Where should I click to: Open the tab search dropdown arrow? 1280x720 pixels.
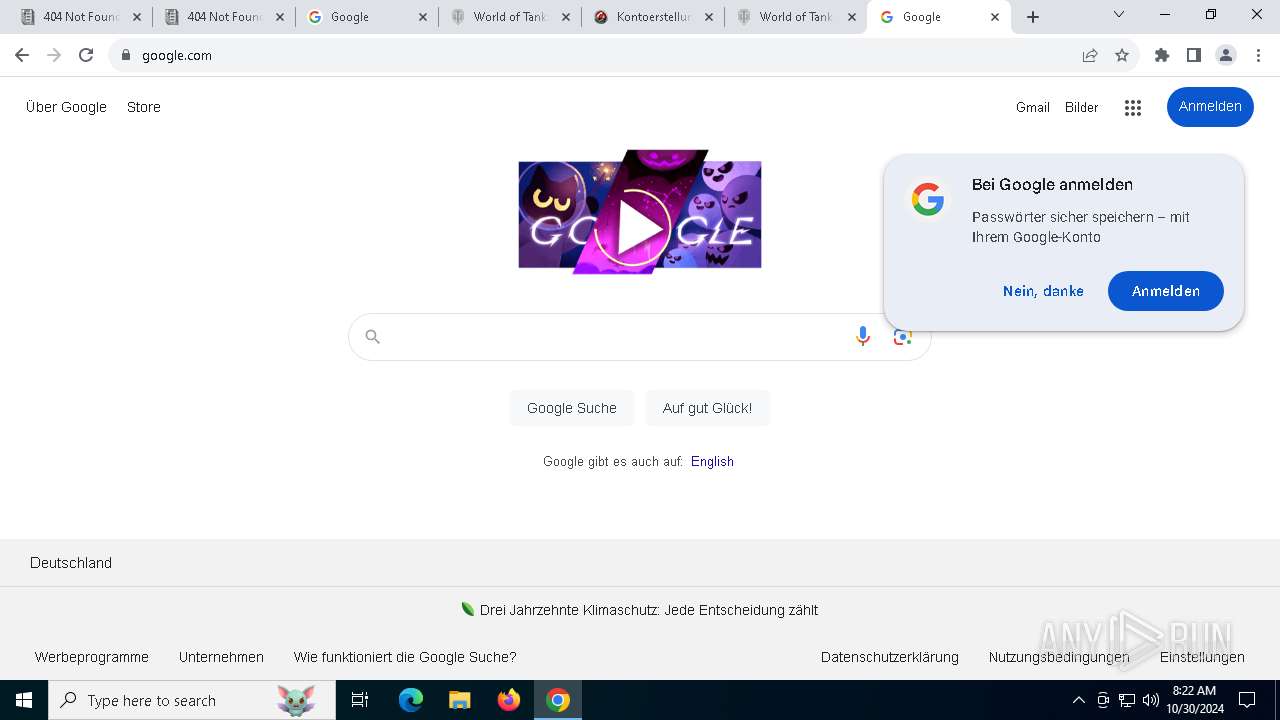click(x=1119, y=14)
